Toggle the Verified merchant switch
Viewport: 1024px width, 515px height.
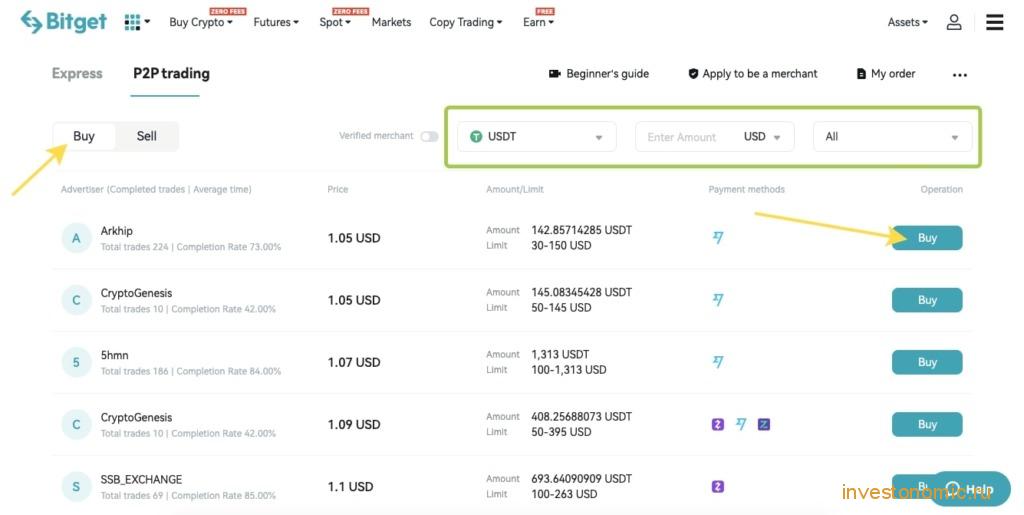coord(429,136)
